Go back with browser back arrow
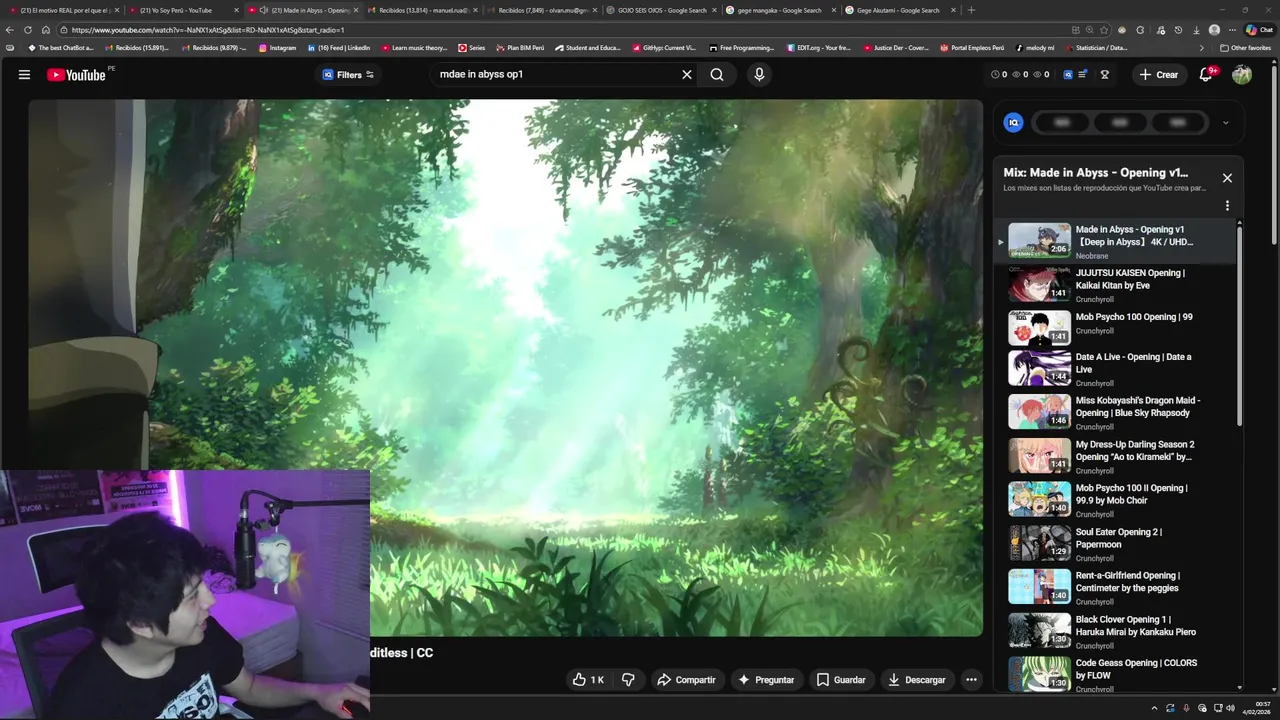 10,30
